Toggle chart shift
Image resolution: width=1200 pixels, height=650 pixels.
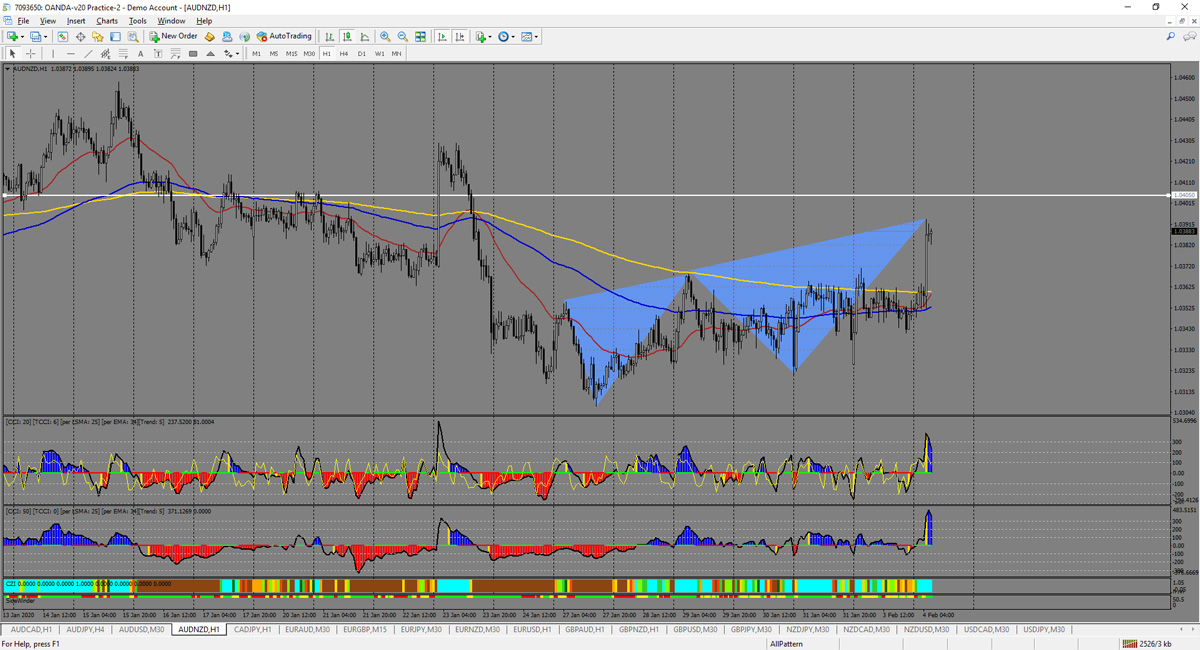point(459,37)
